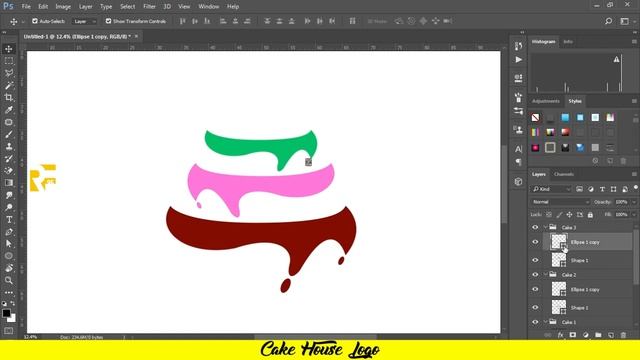Open the History panel icon
Screen dimensions: 640x360
(x=518, y=46)
